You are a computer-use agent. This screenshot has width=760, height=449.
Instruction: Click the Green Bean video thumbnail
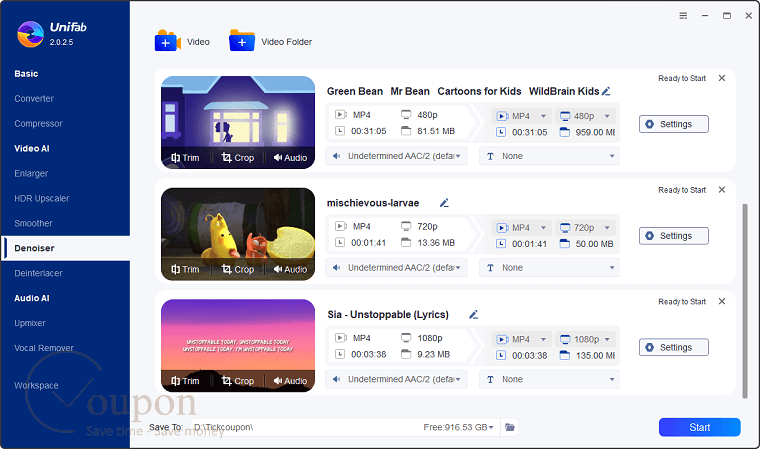238,122
